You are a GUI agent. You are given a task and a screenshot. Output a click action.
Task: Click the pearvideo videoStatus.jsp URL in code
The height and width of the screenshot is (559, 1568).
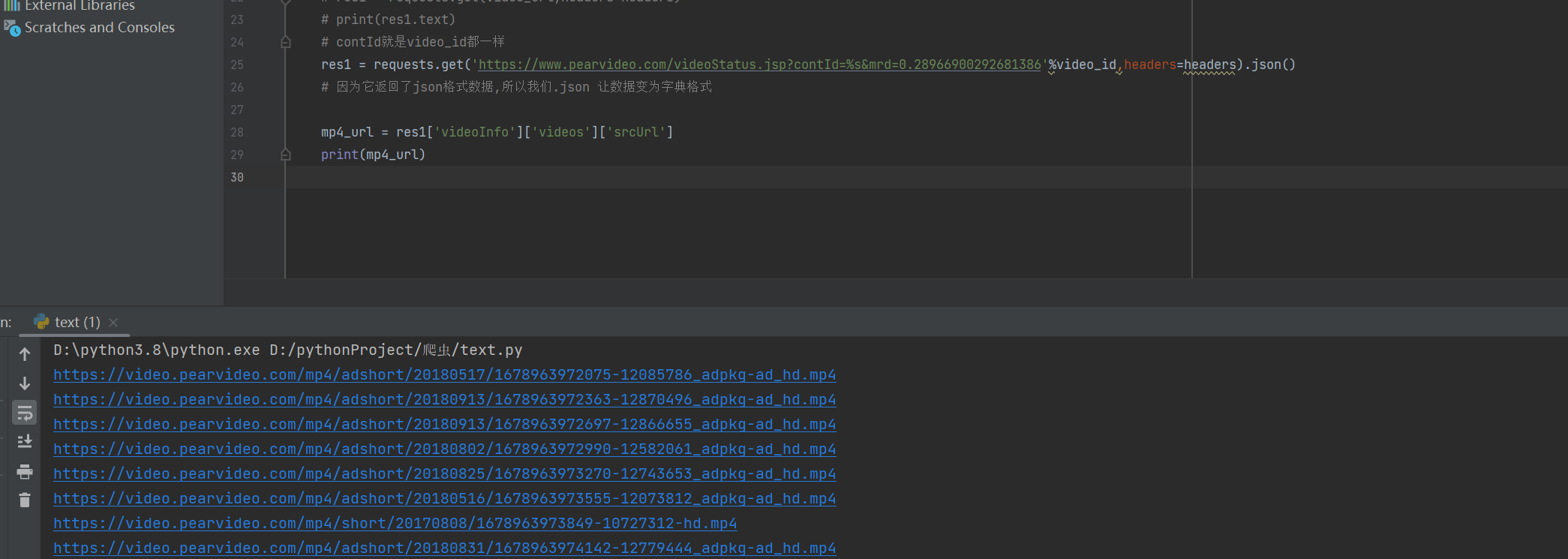pos(759,65)
